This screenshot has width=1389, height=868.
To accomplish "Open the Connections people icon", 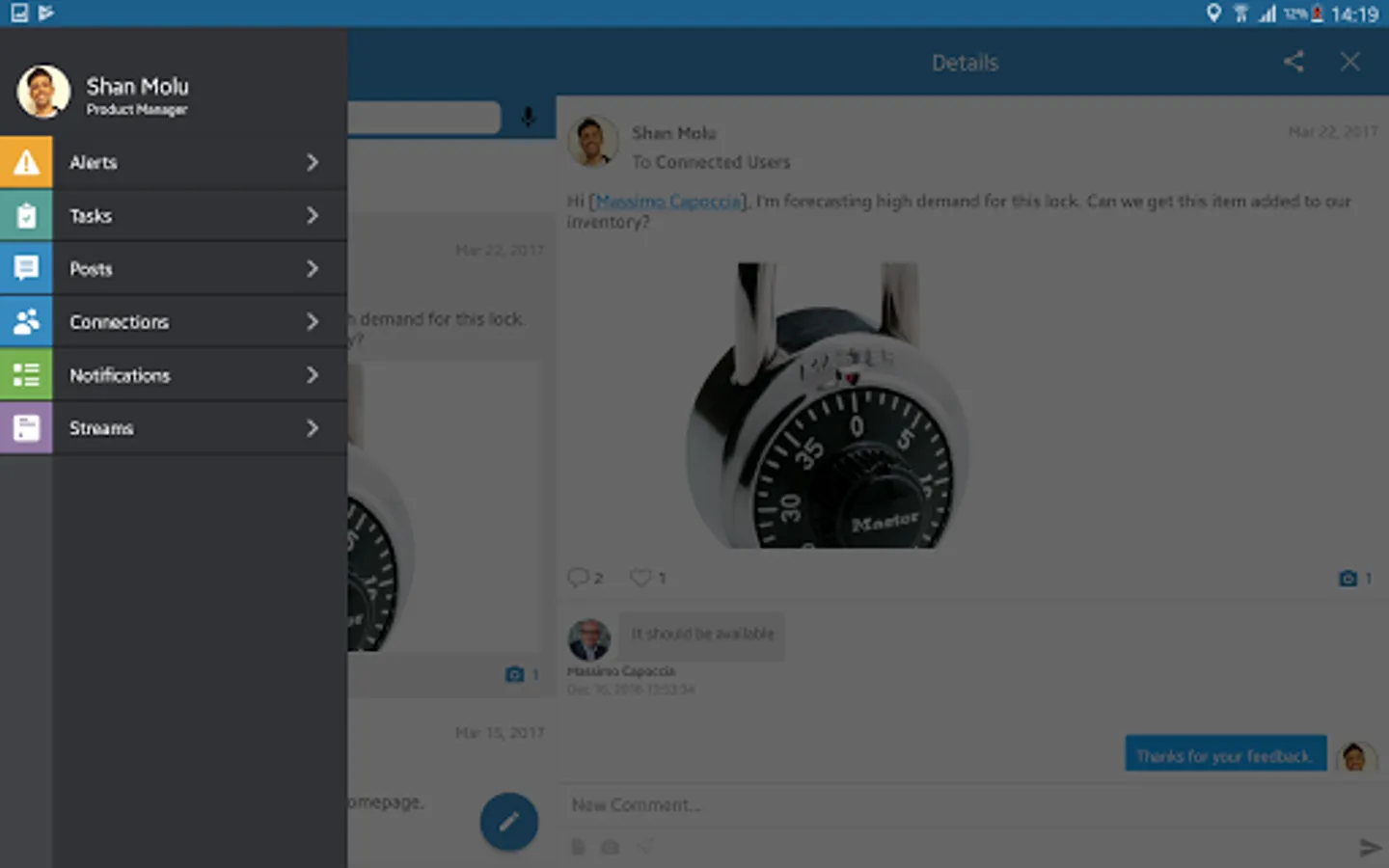I will tap(26, 321).
